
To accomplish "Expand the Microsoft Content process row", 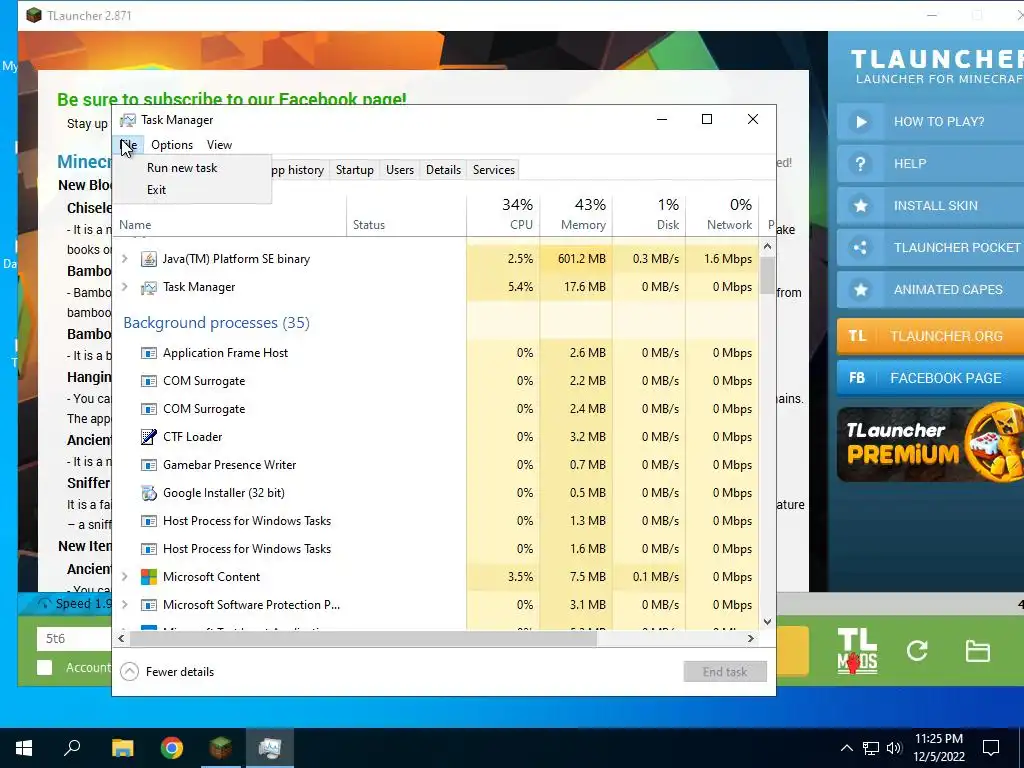I will (124, 577).
